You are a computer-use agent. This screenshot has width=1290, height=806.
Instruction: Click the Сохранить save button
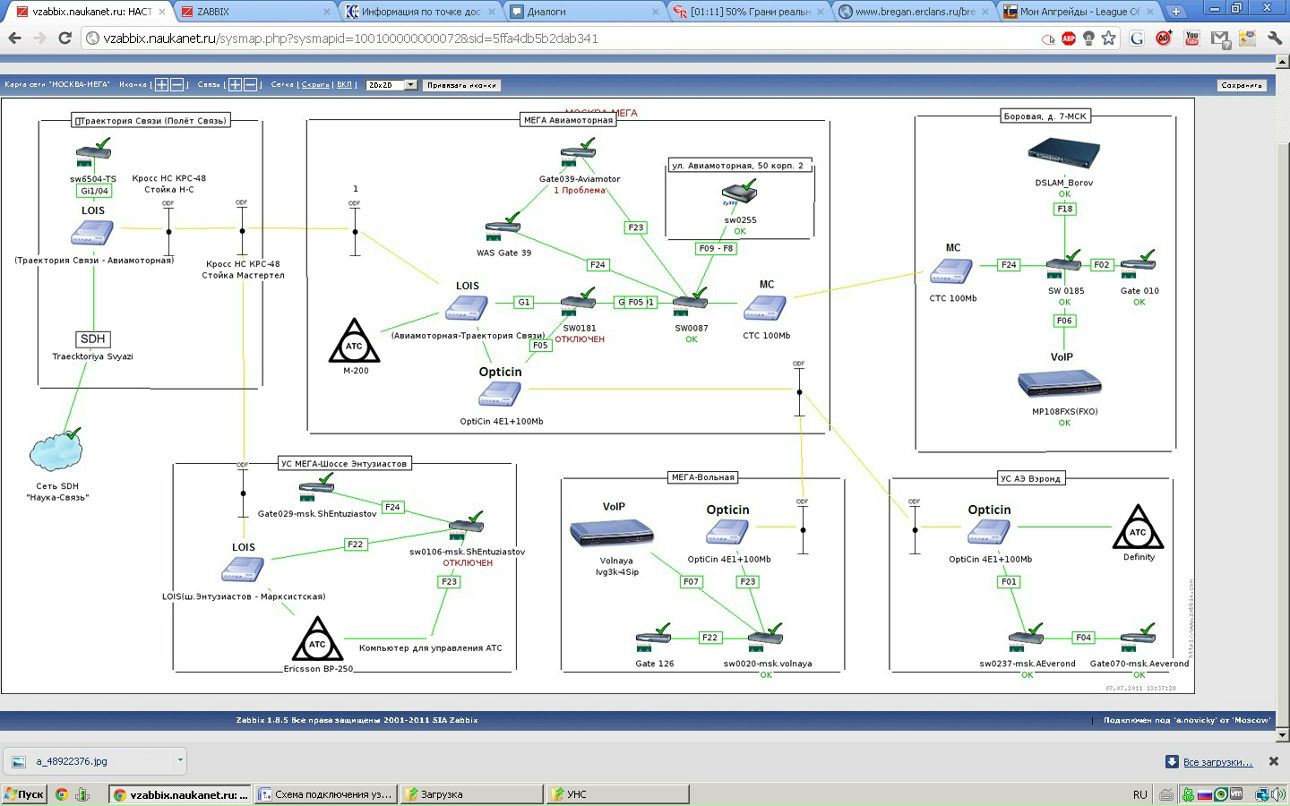click(x=1241, y=85)
